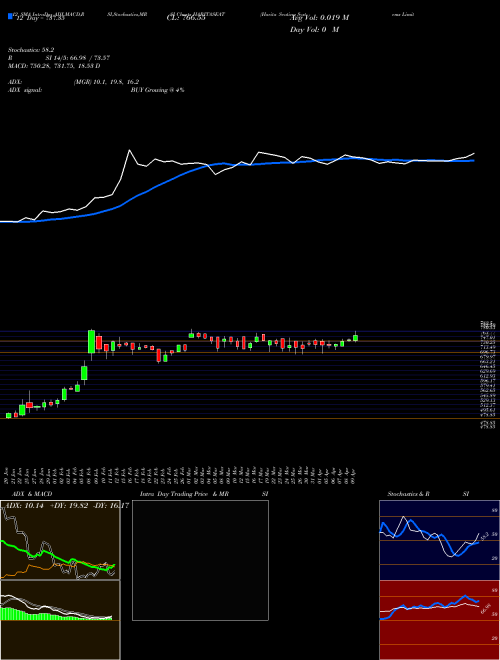This screenshot has height=660, width=500.
Task: Click the blue 12 Day SMA legend square
Action: coord(10,17)
